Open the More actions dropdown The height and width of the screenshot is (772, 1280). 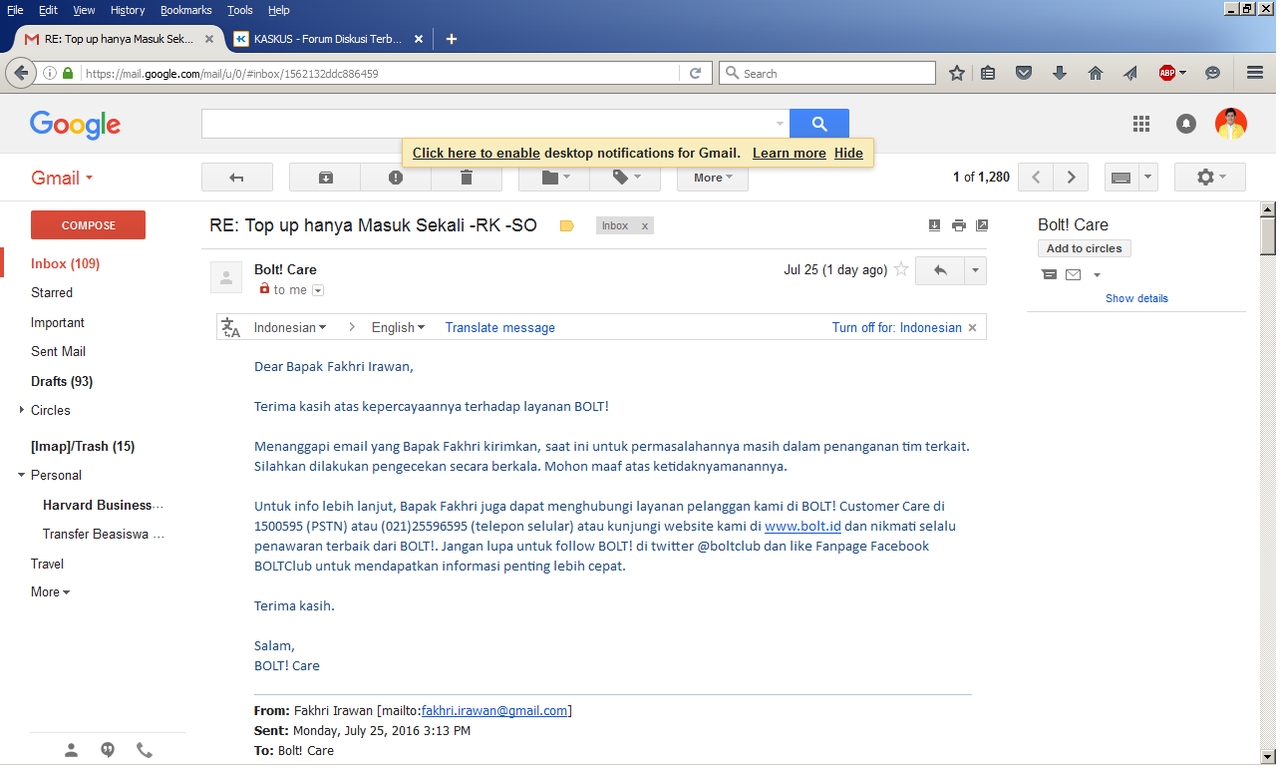pos(713,177)
